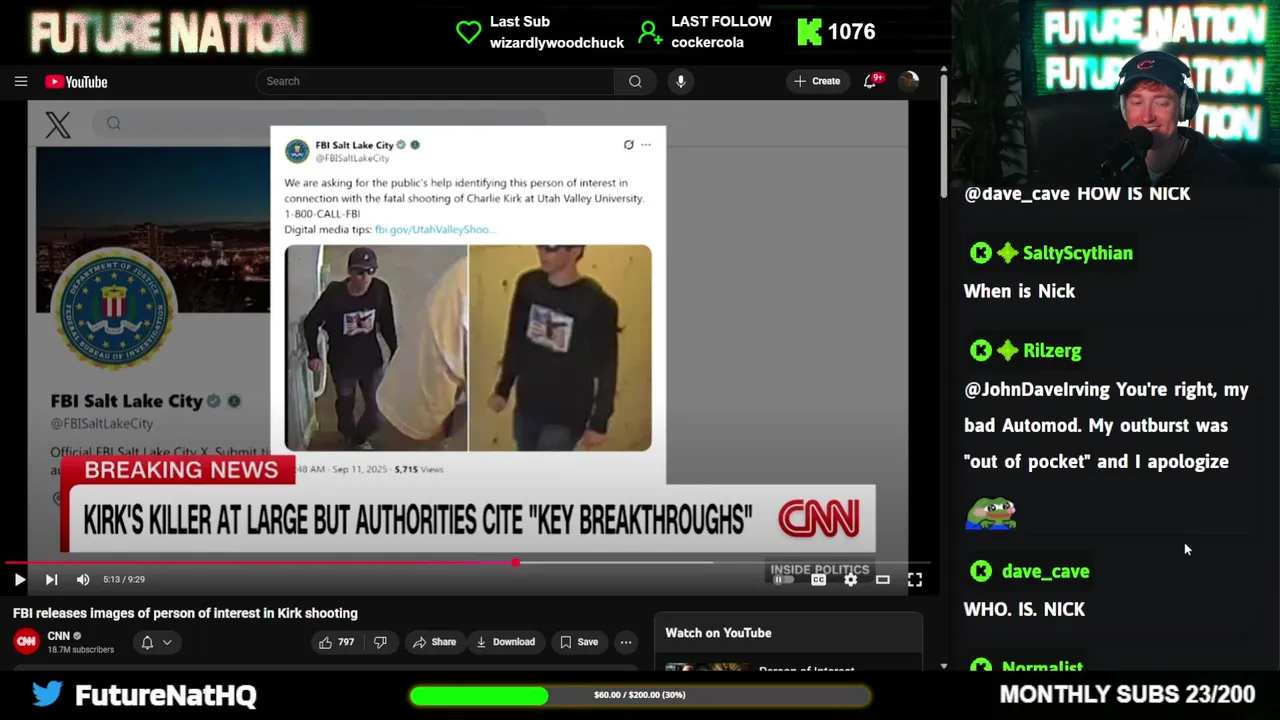Screen dimensions: 1280x720
Task: Mute the video volume
Action: [83, 579]
